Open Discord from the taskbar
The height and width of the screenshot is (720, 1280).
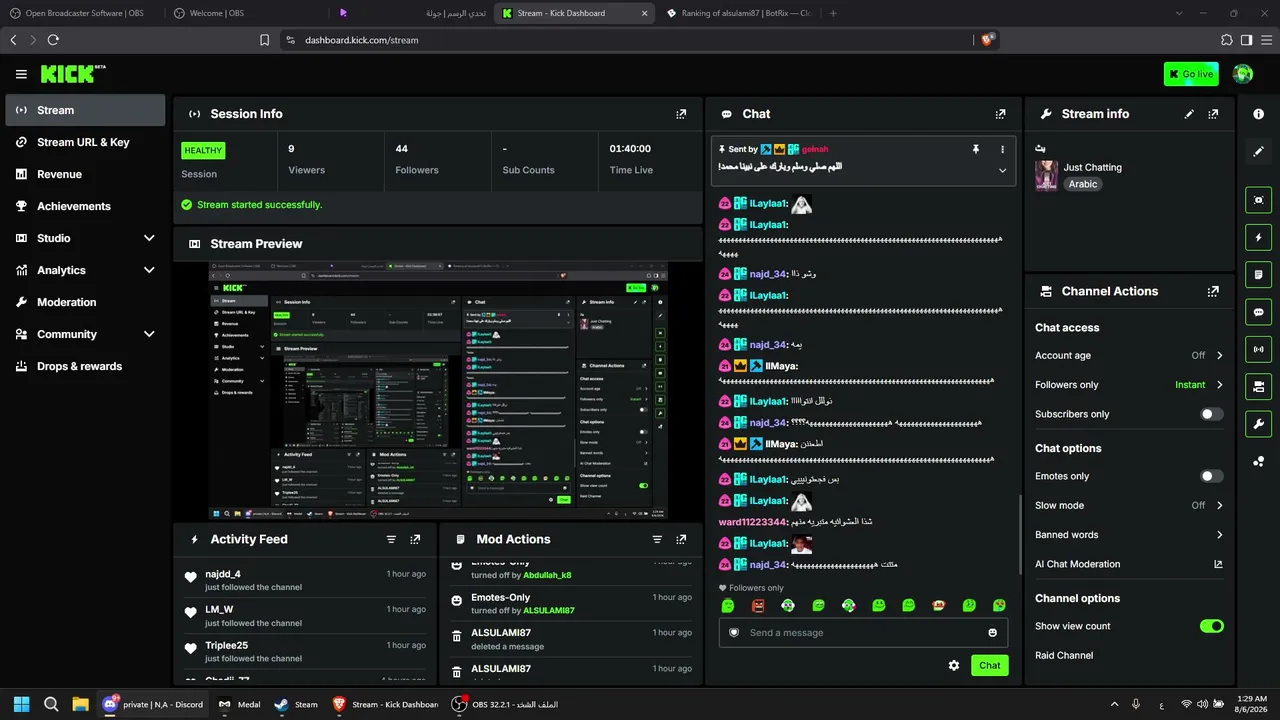pyautogui.click(x=154, y=704)
